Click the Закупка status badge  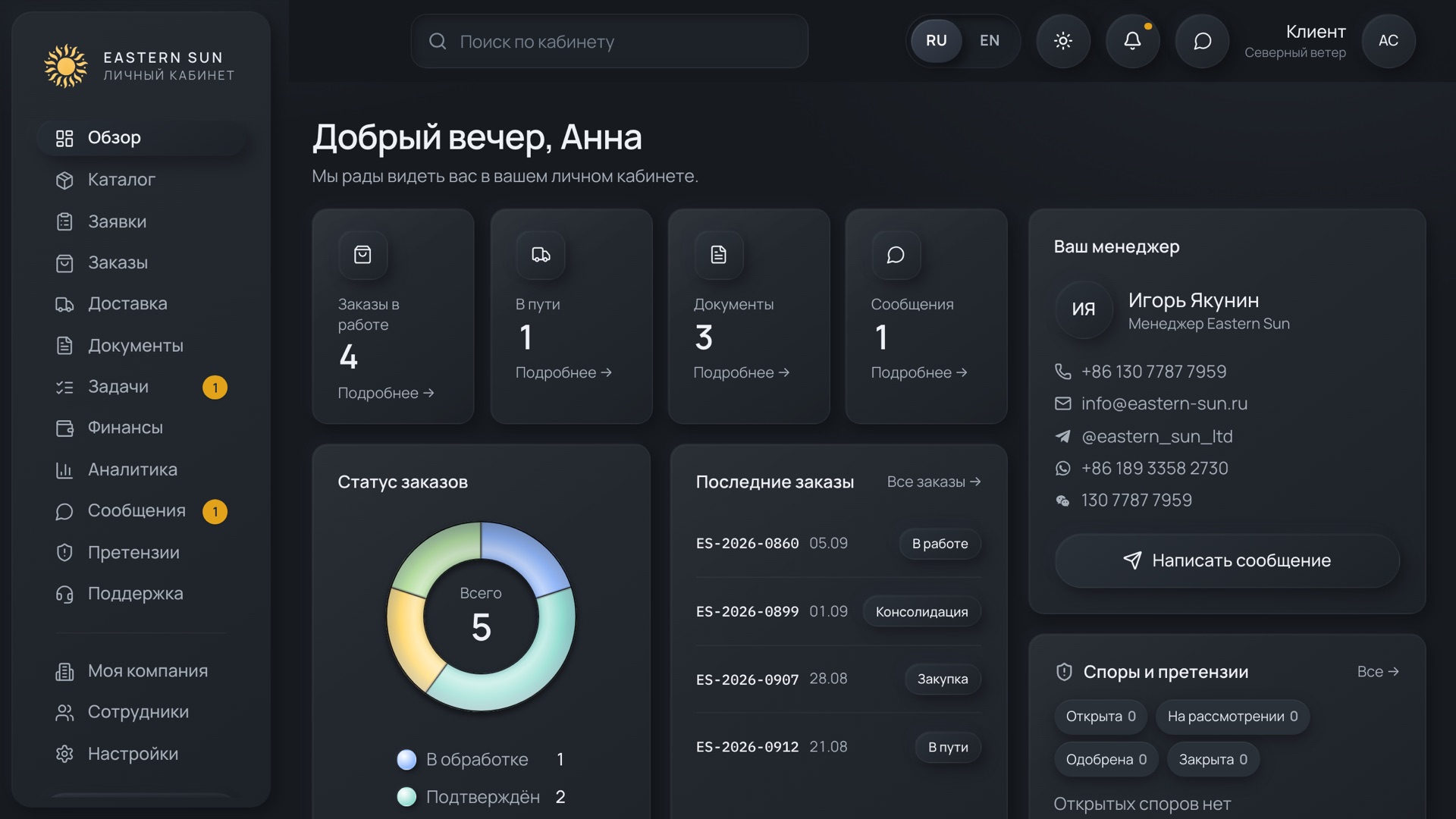coord(943,679)
